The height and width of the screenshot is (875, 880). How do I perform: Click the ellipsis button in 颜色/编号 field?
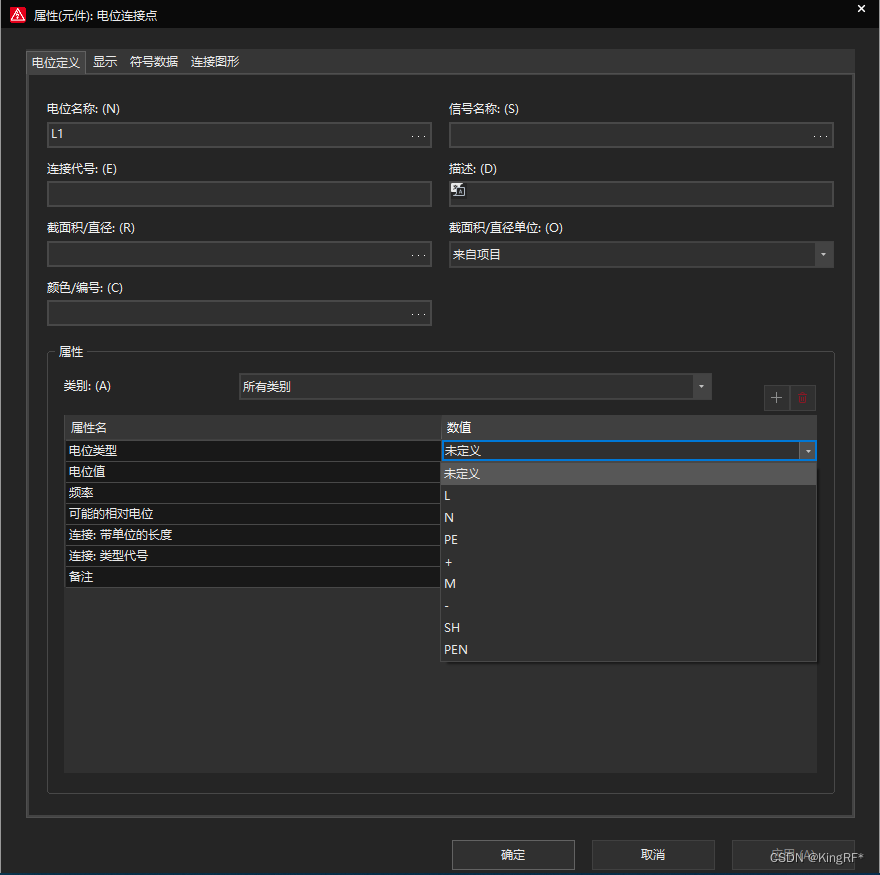tap(419, 314)
